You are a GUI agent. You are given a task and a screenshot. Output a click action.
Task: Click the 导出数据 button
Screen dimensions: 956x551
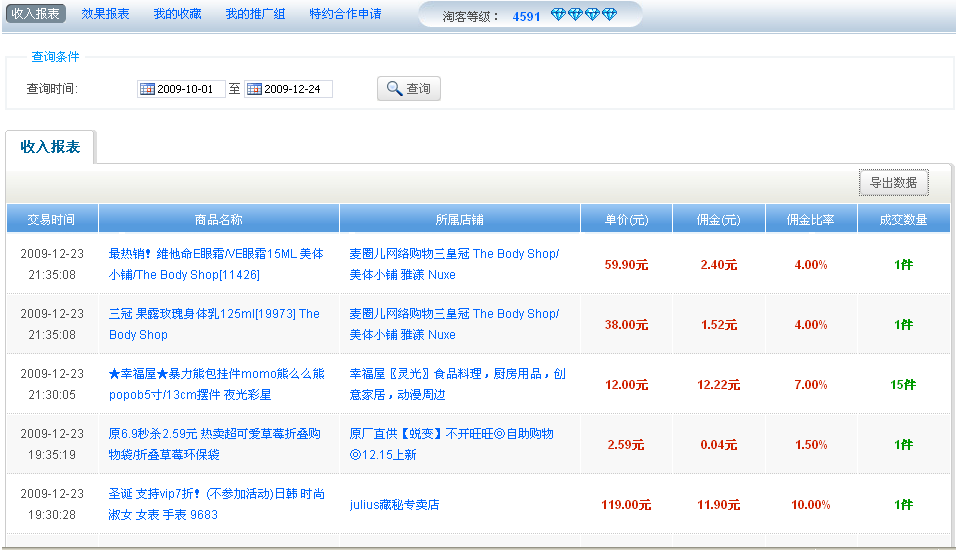pos(894,183)
